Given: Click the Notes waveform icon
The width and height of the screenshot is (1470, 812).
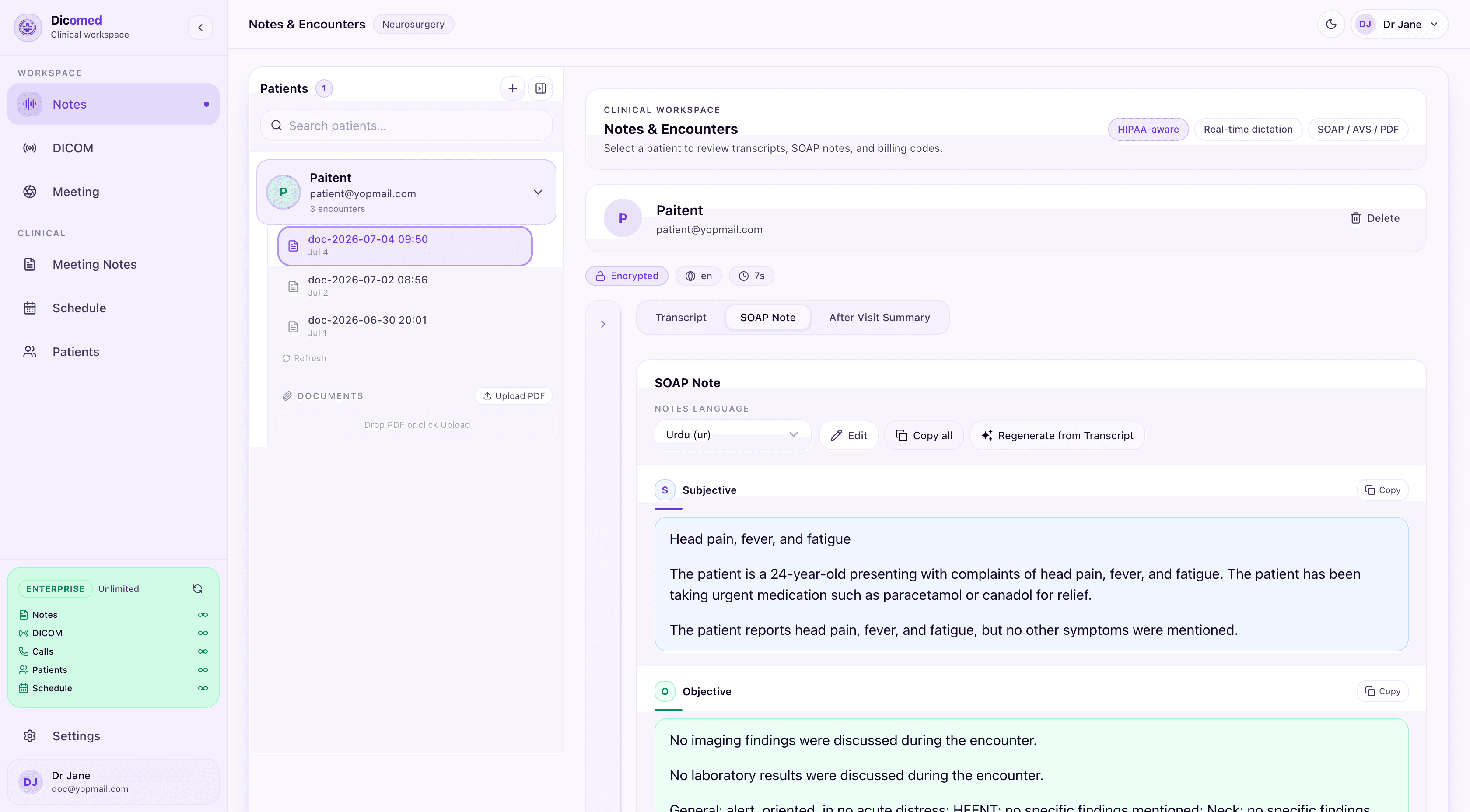Looking at the screenshot, I should pyautogui.click(x=30, y=105).
